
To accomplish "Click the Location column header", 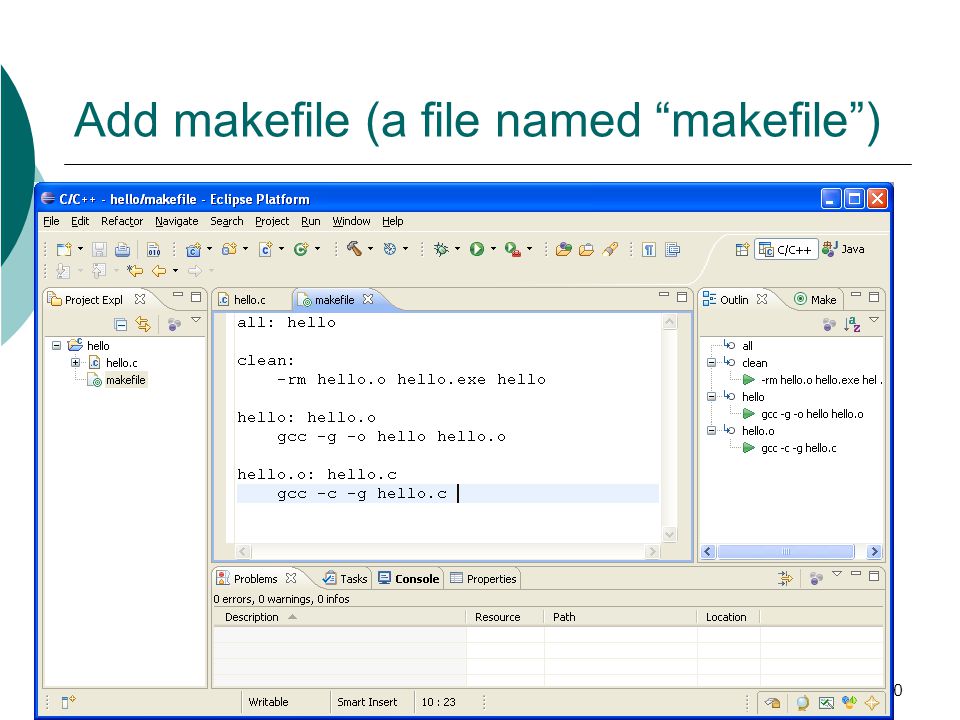I will [x=729, y=617].
